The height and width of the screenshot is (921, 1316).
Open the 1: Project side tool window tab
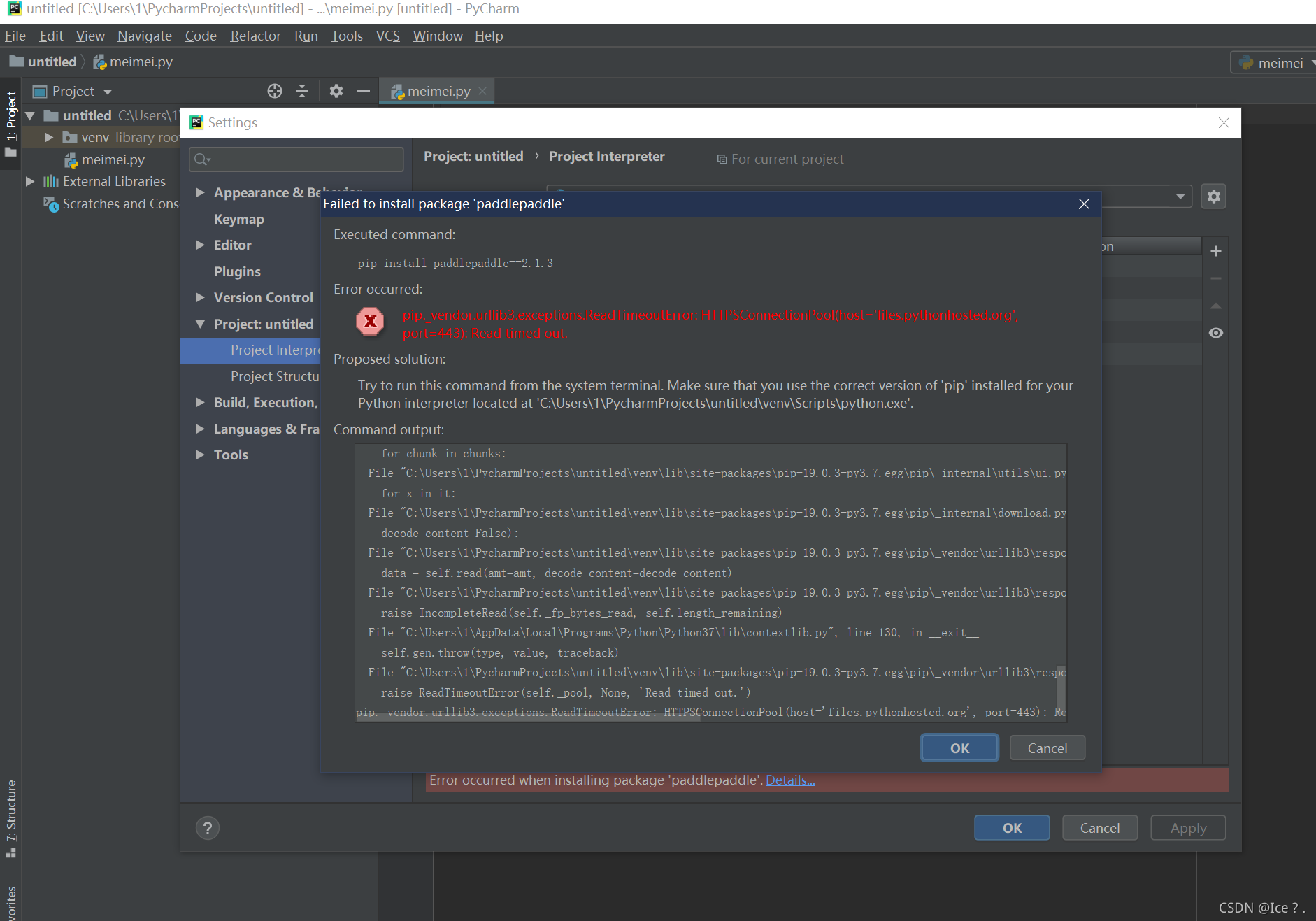[x=10, y=124]
